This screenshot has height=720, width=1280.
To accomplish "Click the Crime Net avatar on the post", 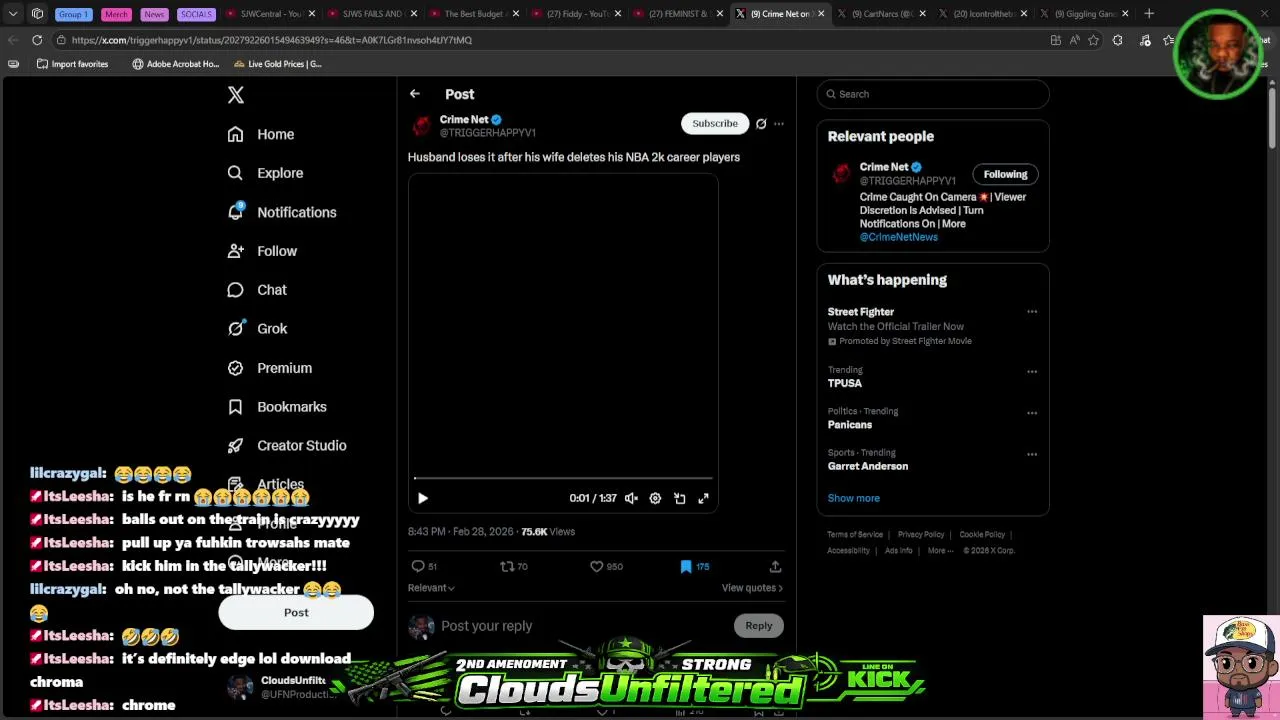I will pos(421,126).
